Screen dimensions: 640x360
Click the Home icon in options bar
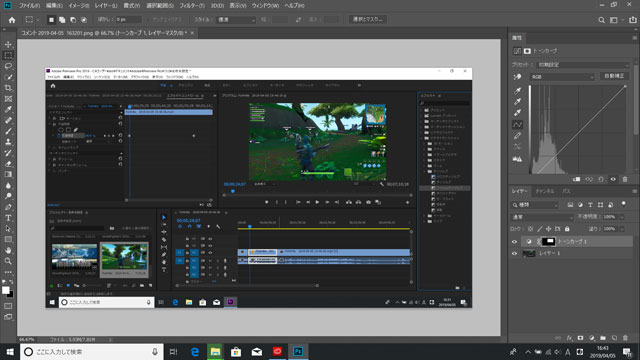(12, 20)
